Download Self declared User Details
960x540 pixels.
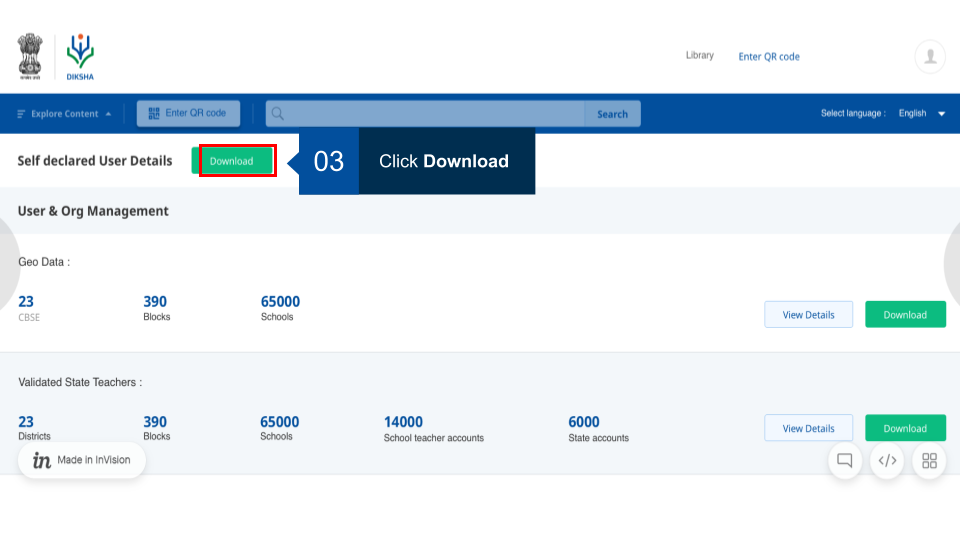pyautogui.click(x=237, y=161)
